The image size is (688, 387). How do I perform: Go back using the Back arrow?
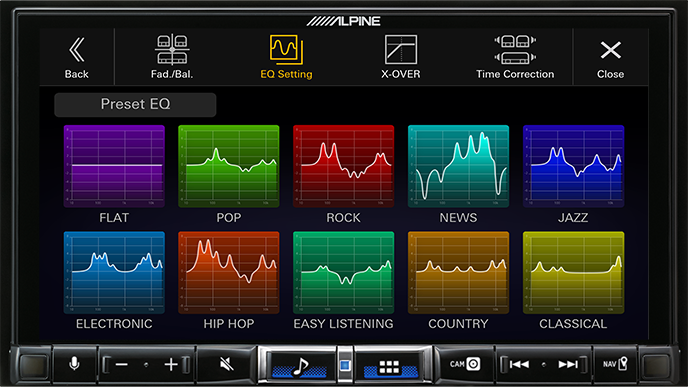[x=77, y=57]
